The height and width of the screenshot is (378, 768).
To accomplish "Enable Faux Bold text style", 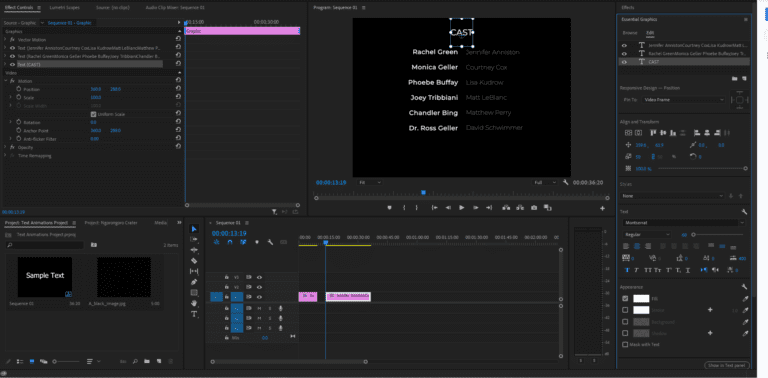I will 627,270.
